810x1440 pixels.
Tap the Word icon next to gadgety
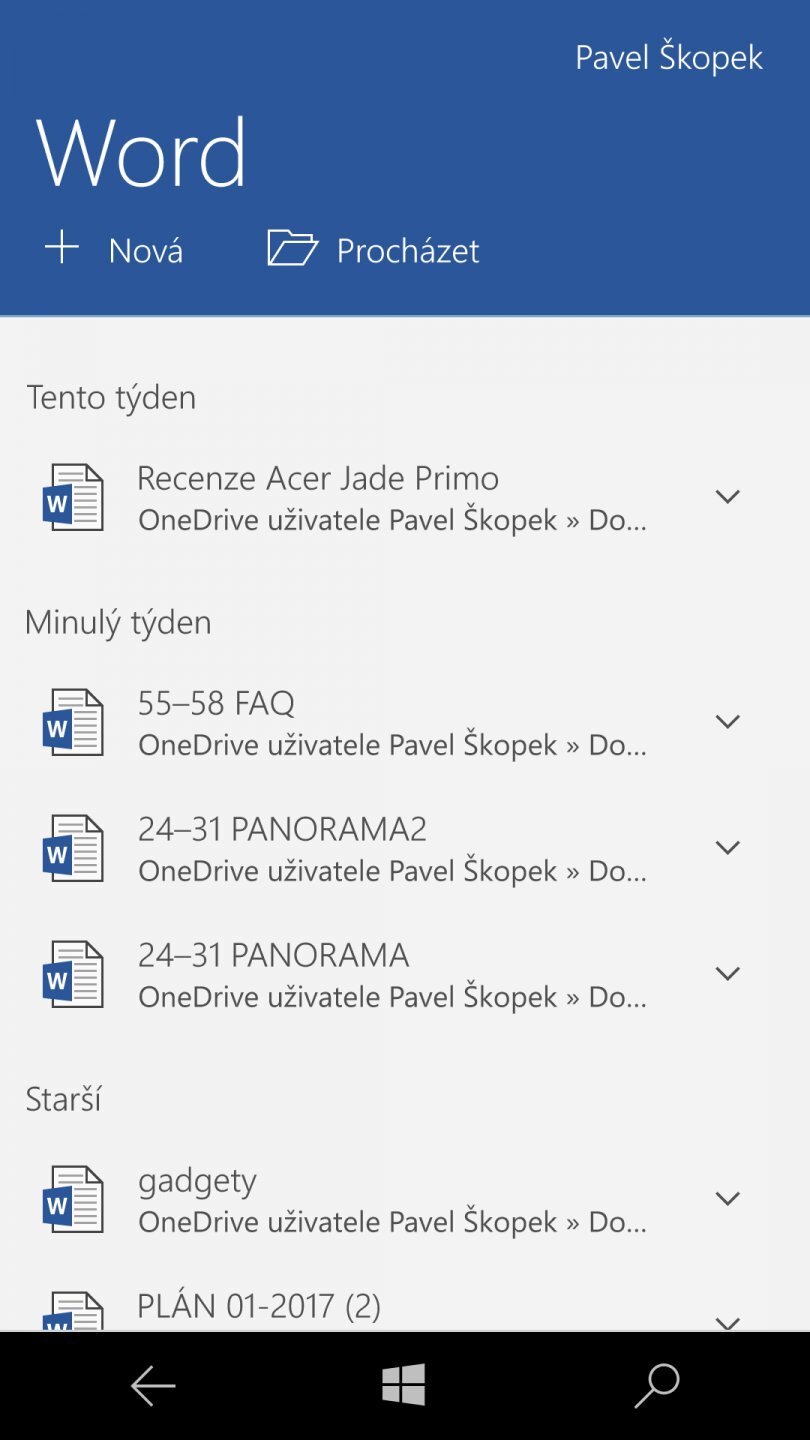point(73,1198)
